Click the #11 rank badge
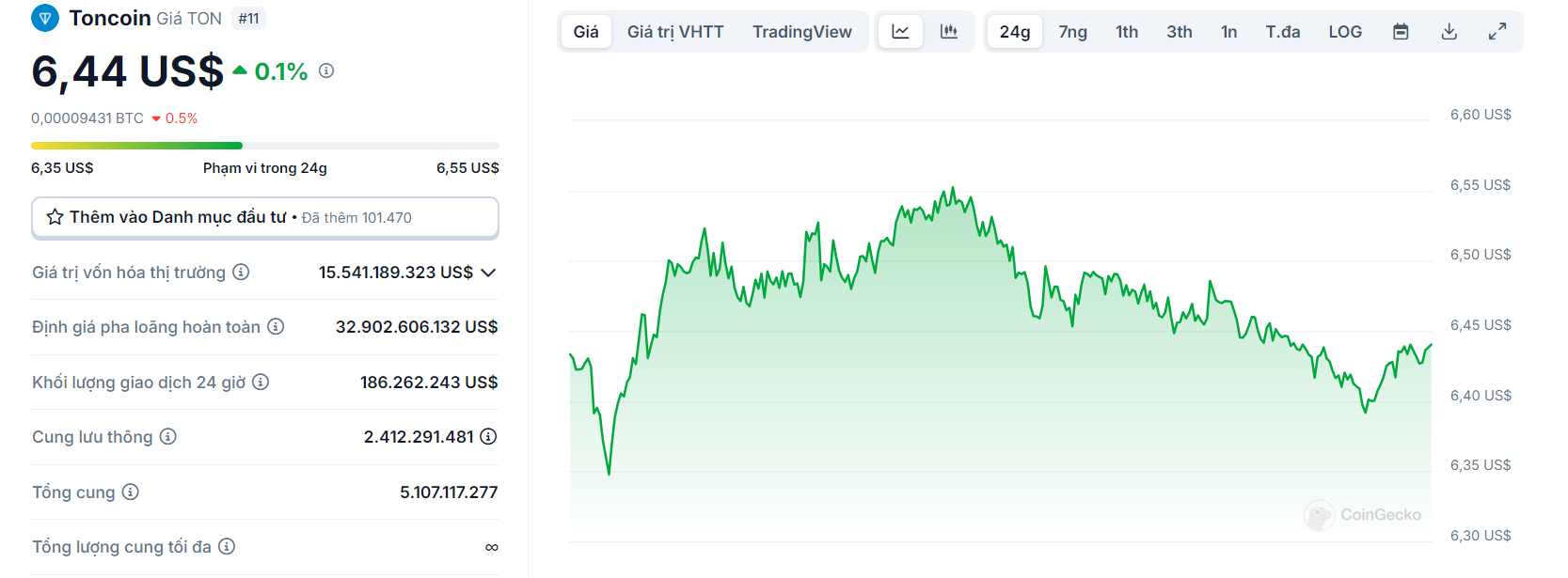 pyautogui.click(x=248, y=18)
